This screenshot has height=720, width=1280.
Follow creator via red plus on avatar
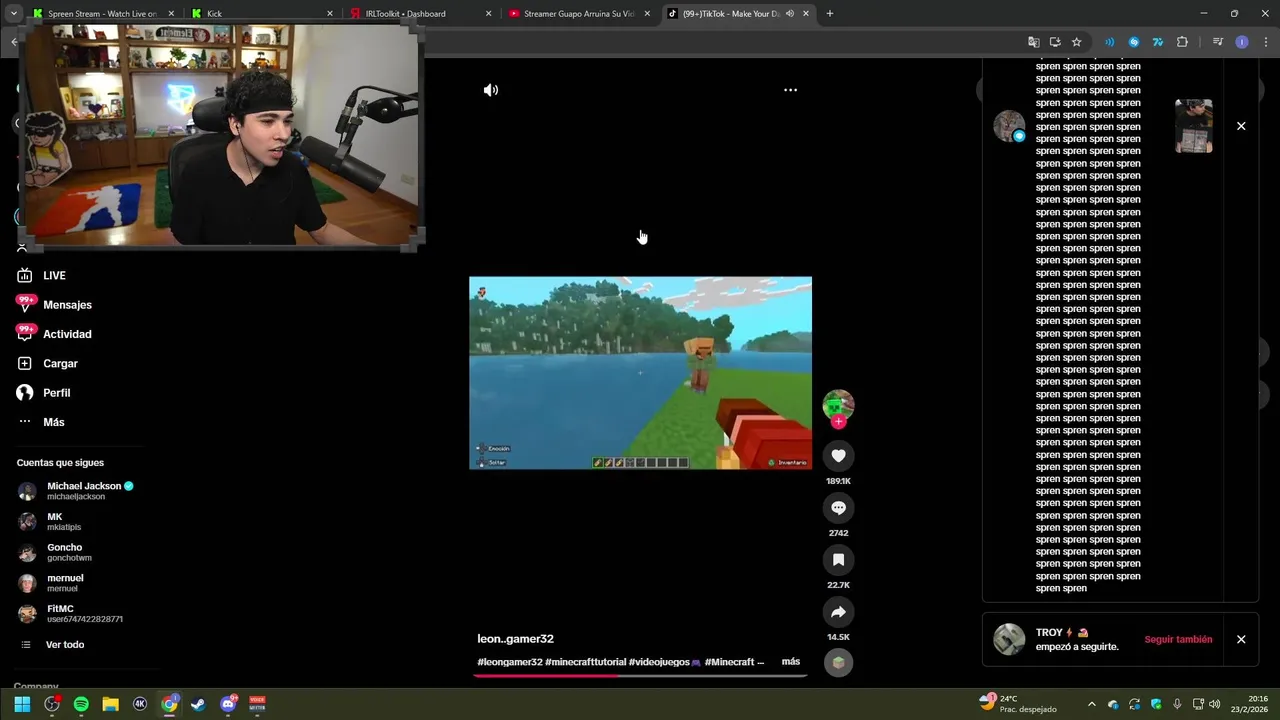[x=838, y=422]
